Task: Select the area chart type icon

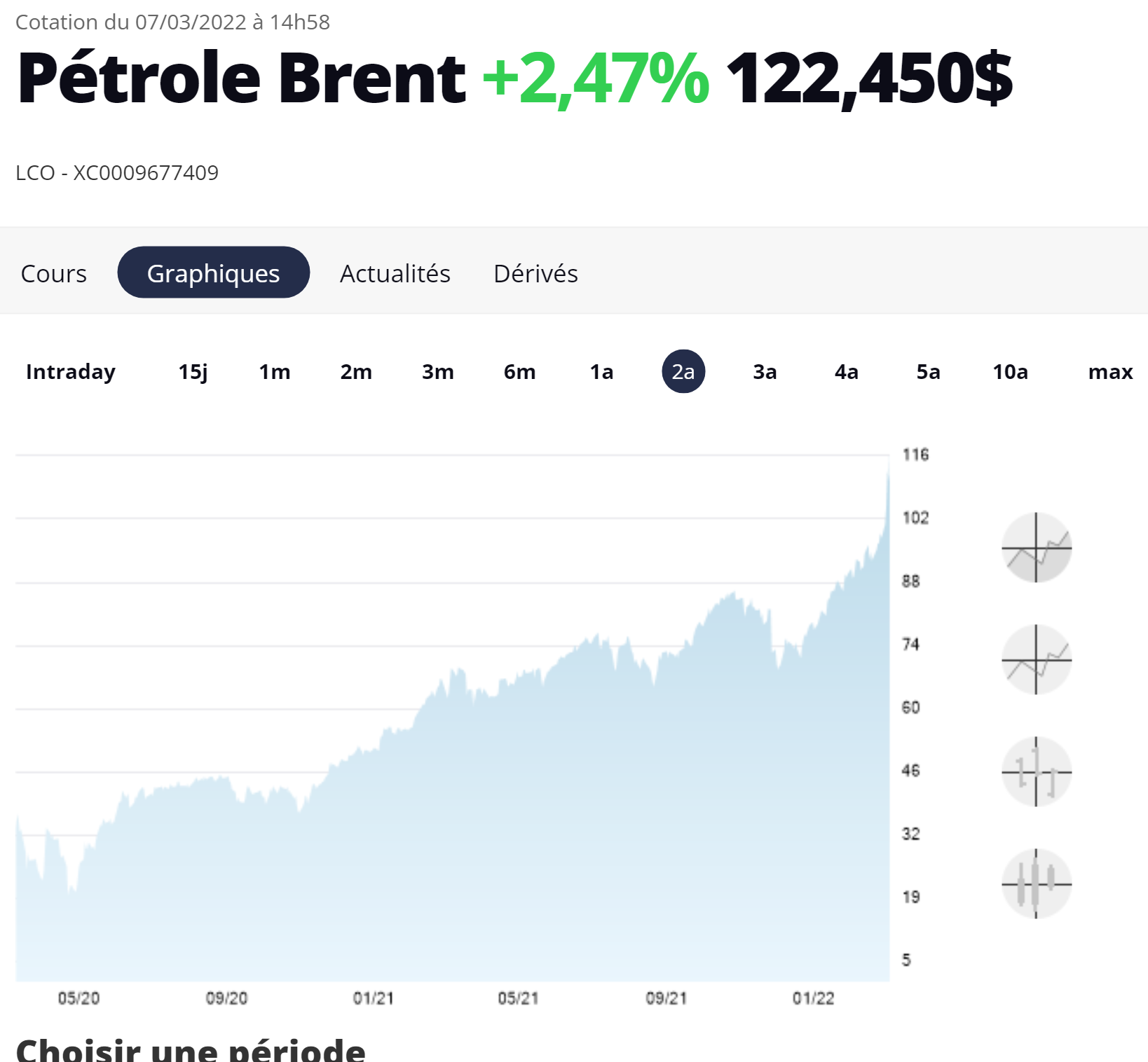Action: coord(1036,547)
